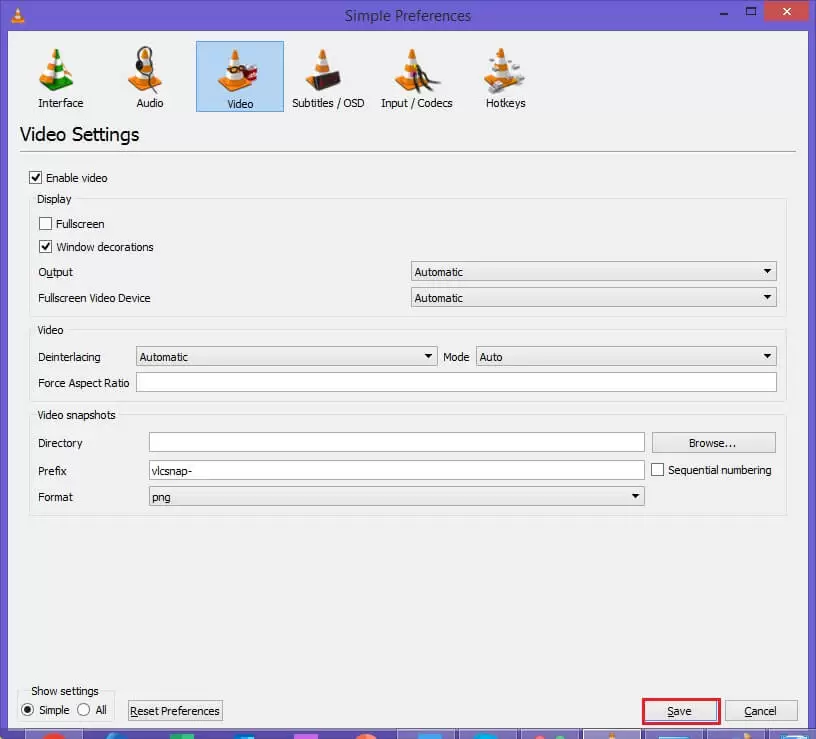The height and width of the screenshot is (739, 816).
Task: Uncheck Window decorations
Action: coord(45,247)
